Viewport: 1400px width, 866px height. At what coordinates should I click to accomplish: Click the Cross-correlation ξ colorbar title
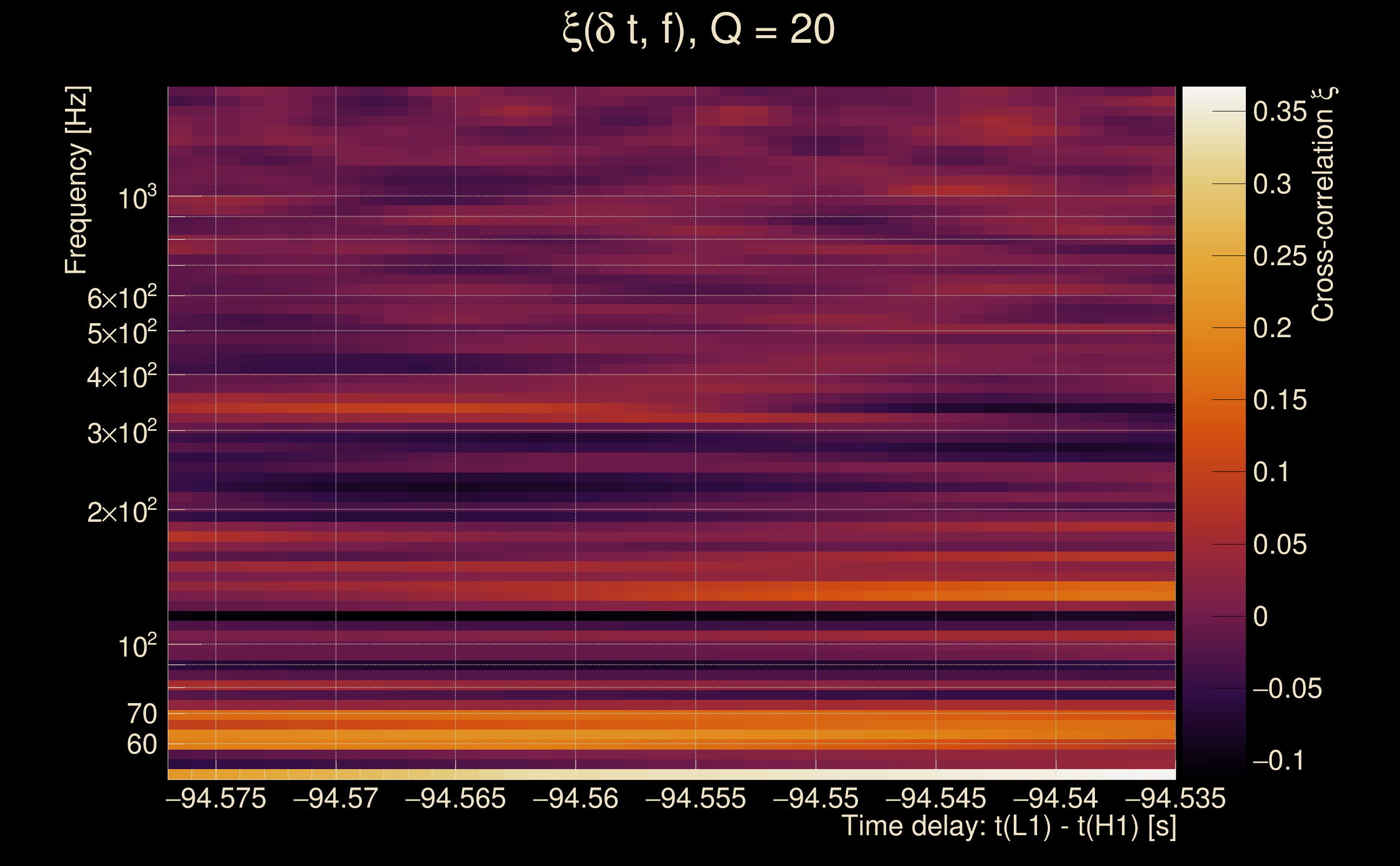(x=1323, y=205)
